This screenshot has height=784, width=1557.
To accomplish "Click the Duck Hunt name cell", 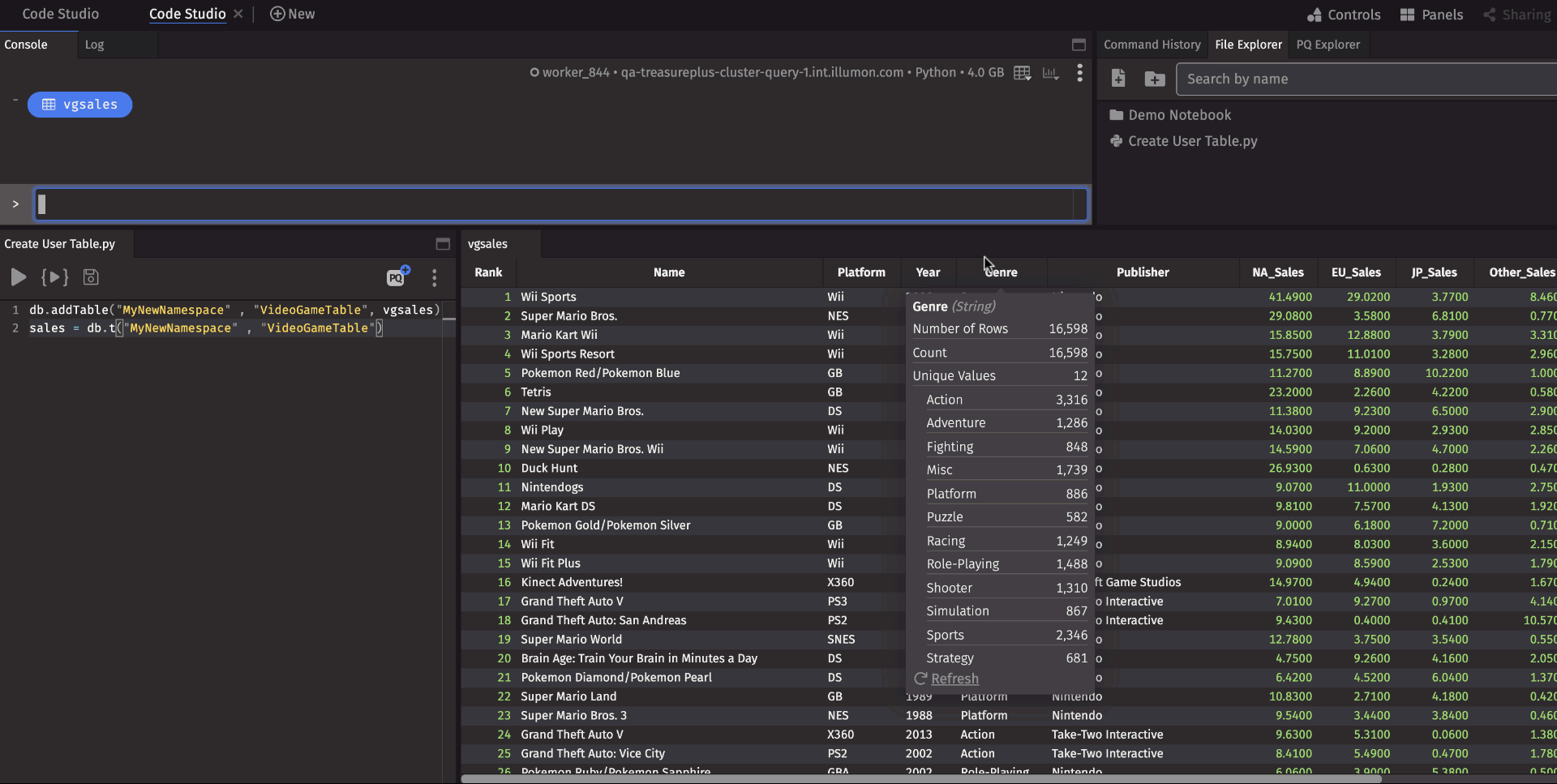I will point(670,468).
